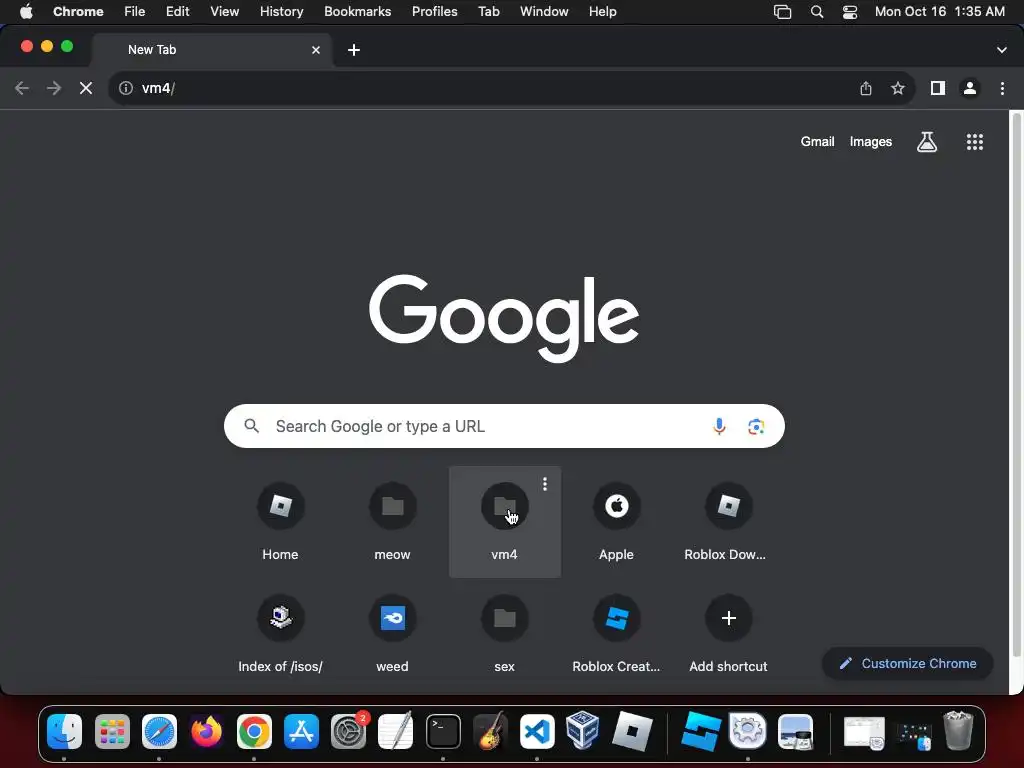Open the File menu
1024x768 pixels.
pos(135,11)
